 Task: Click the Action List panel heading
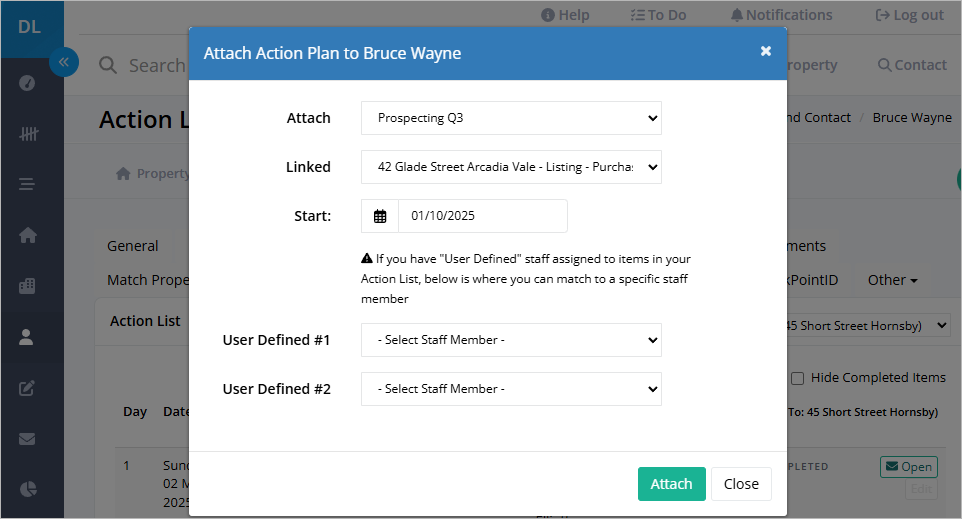pos(145,321)
